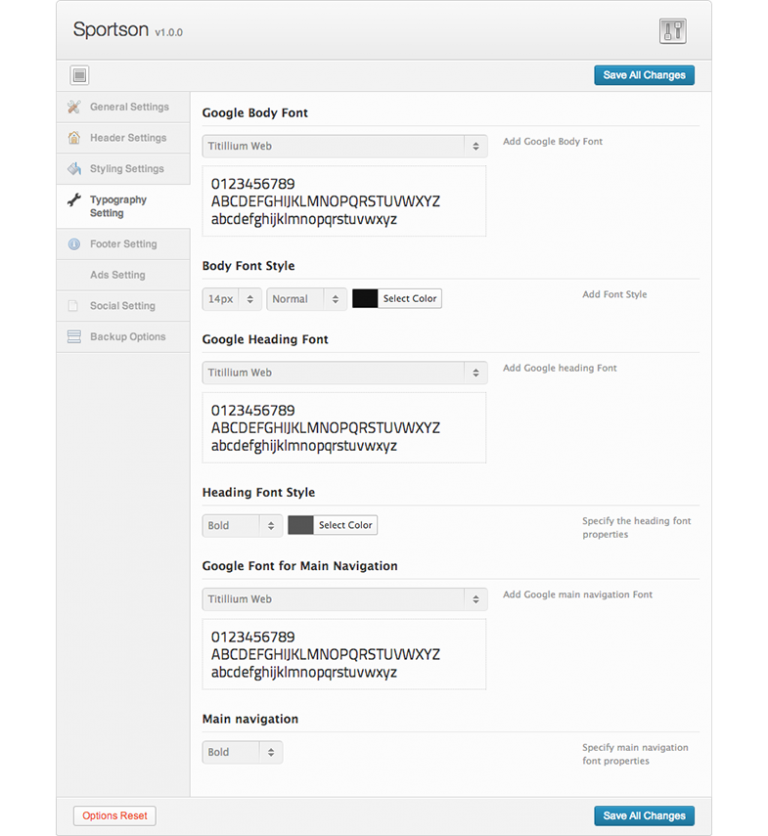Click the Footer Setting info icon
The height and width of the screenshot is (836, 768).
pos(74,244)
